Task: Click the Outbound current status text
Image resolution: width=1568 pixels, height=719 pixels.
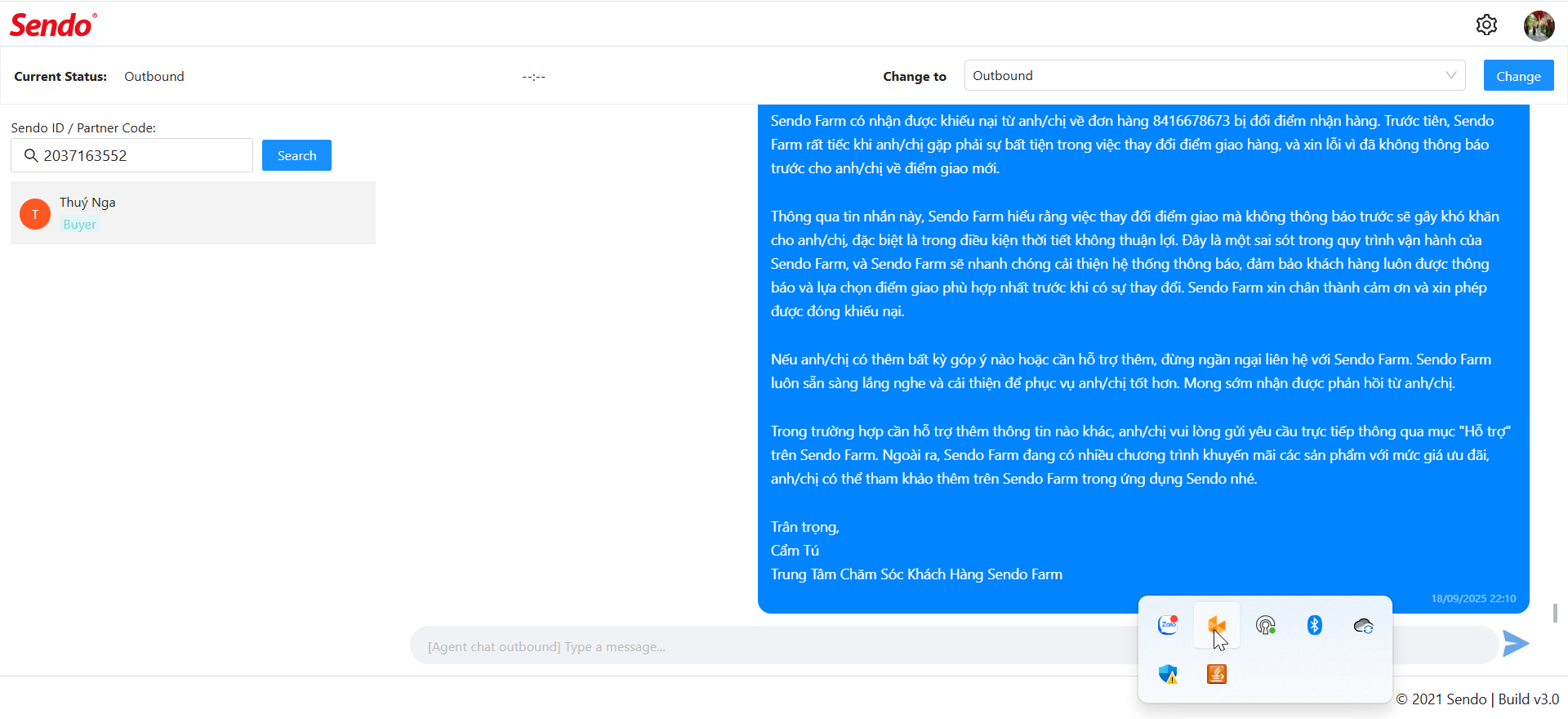Action: pos(154,76)
